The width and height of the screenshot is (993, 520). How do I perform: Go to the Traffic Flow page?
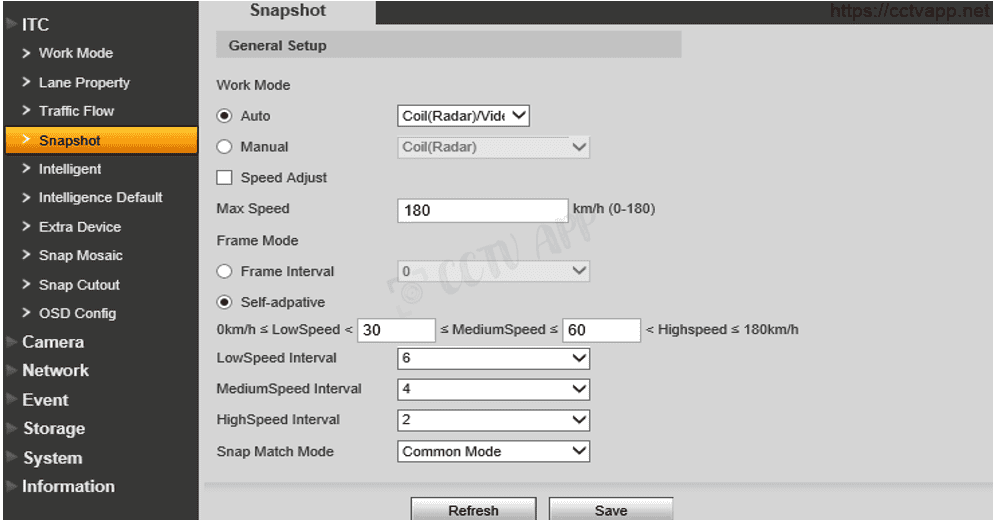(76, 111)
